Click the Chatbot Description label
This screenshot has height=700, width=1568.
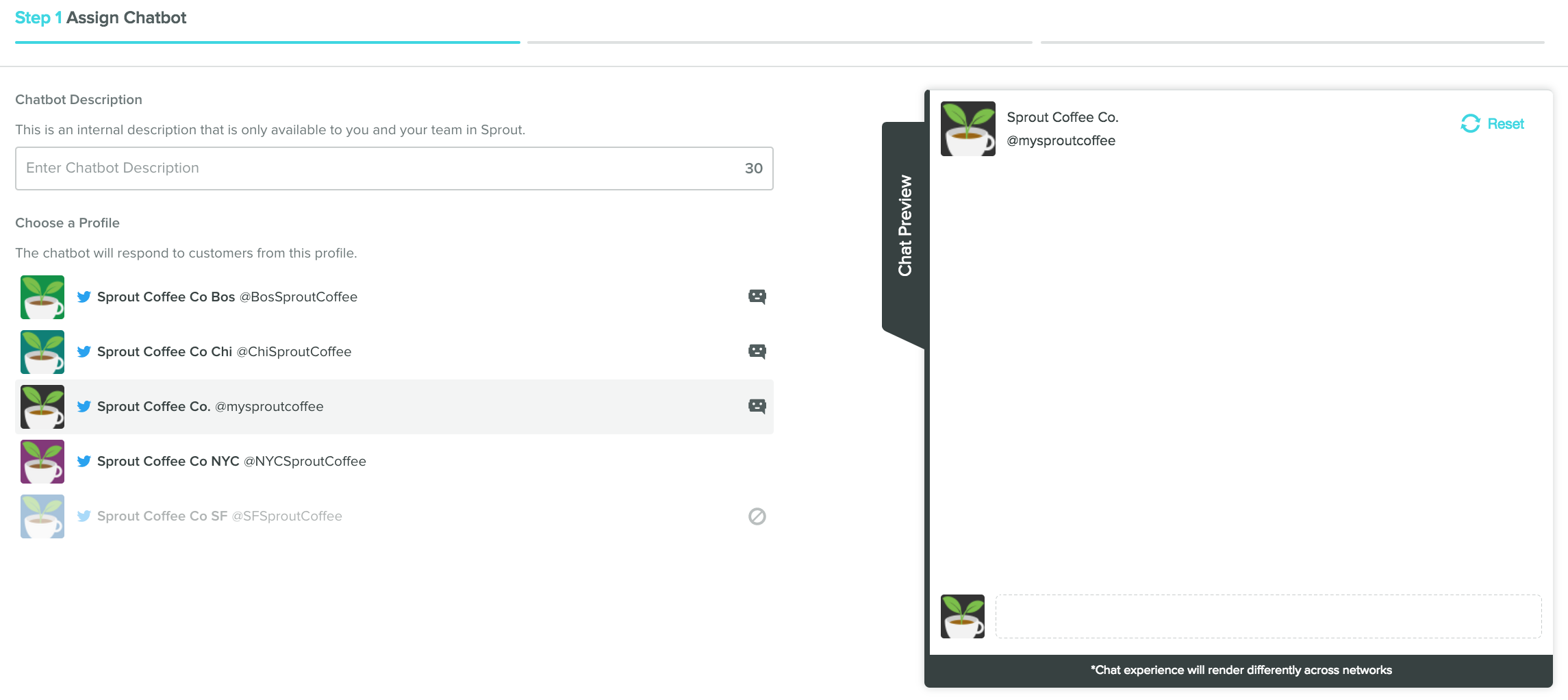[79, 100]
